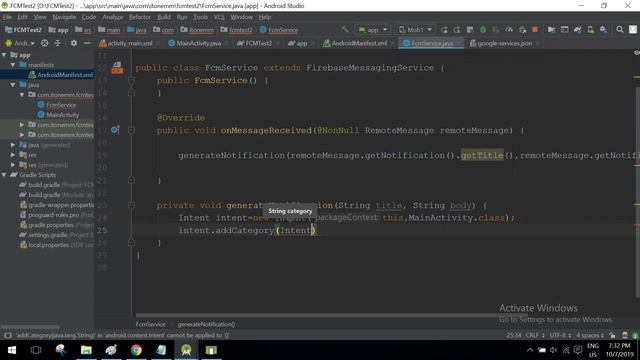Open the File menu

point(7,17)
